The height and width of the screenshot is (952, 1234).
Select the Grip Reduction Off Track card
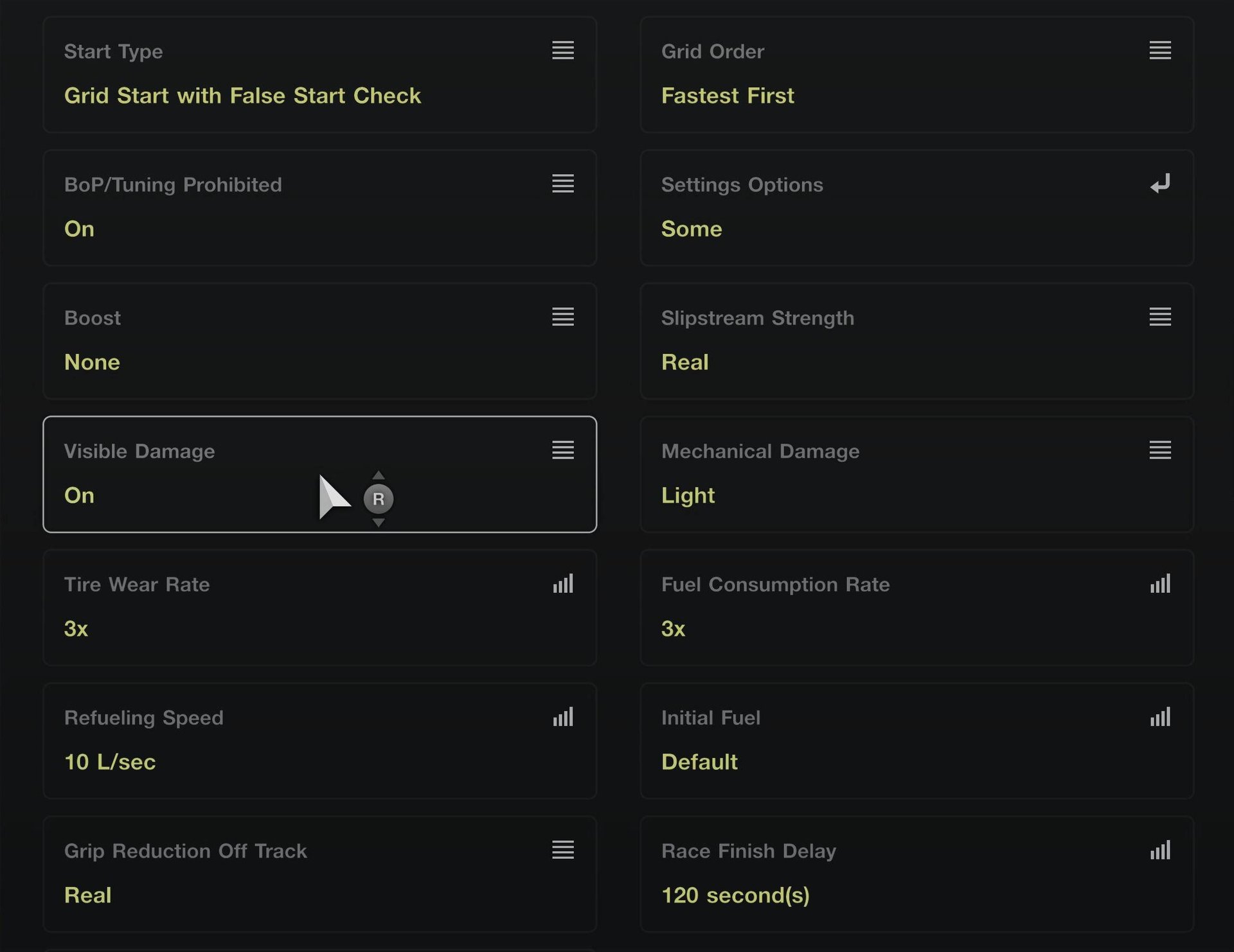coord(319,874)
